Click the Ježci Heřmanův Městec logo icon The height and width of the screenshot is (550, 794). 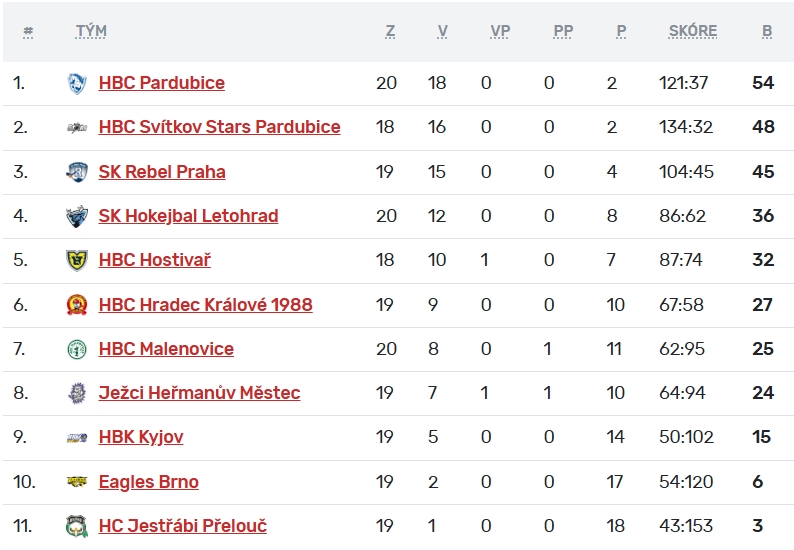coord(77,393)
